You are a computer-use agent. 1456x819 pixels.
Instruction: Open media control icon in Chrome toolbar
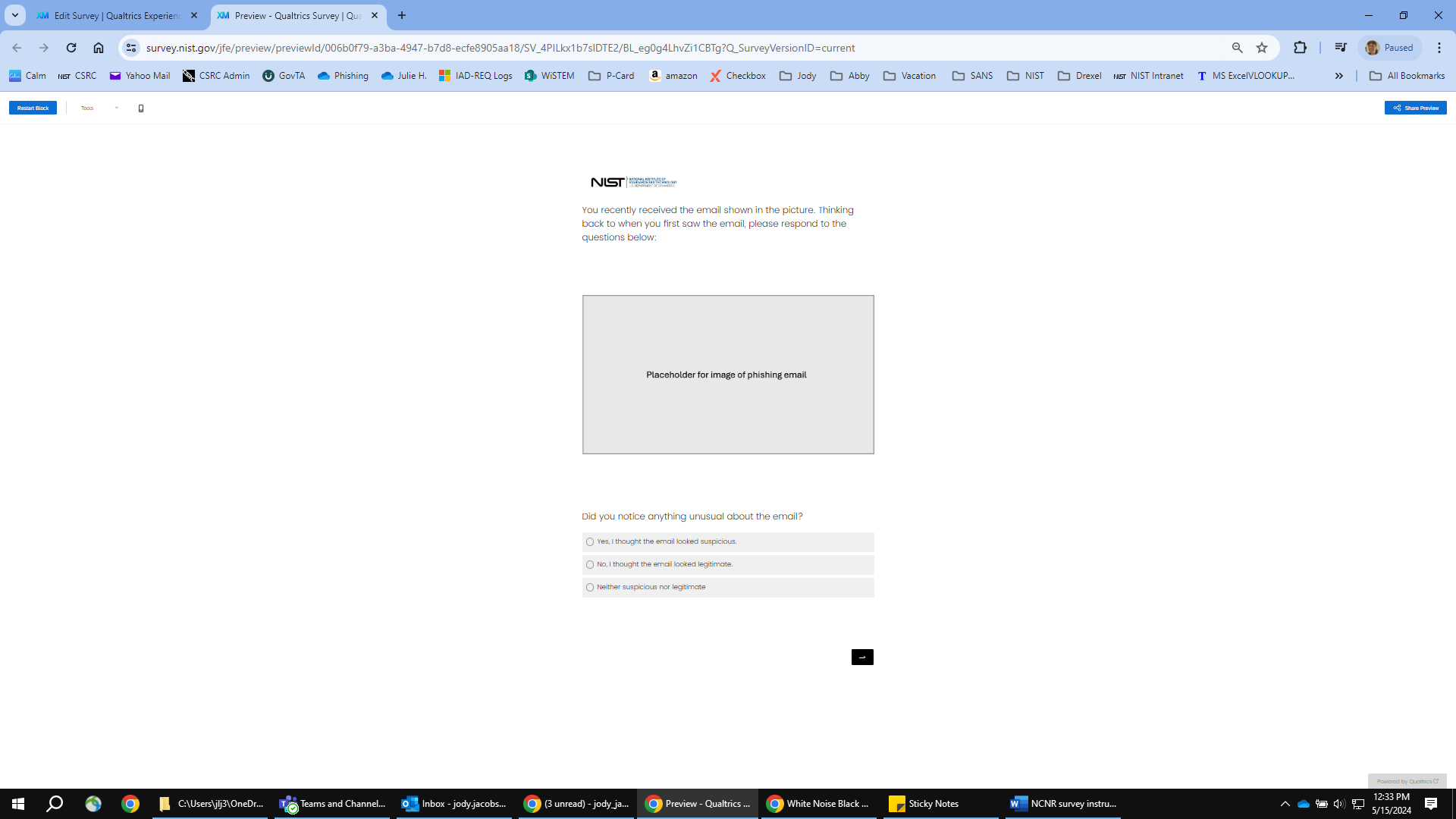point(1341,48)
